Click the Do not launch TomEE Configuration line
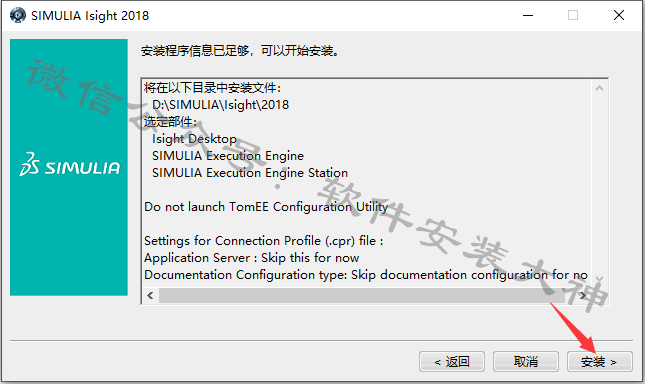 coord(266,207)
